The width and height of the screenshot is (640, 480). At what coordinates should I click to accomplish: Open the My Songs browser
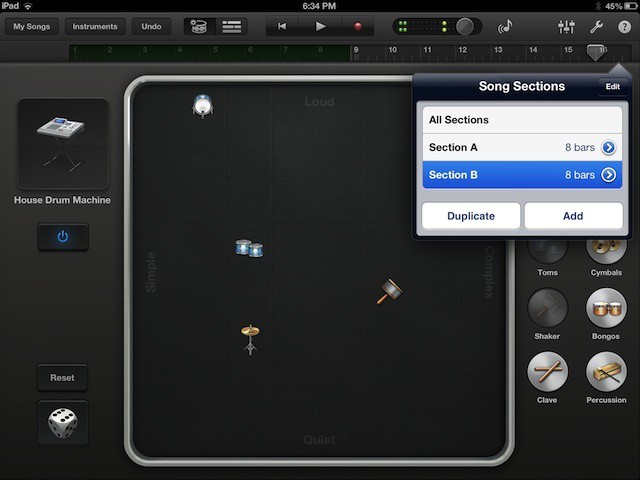click(x=31, y=27)
